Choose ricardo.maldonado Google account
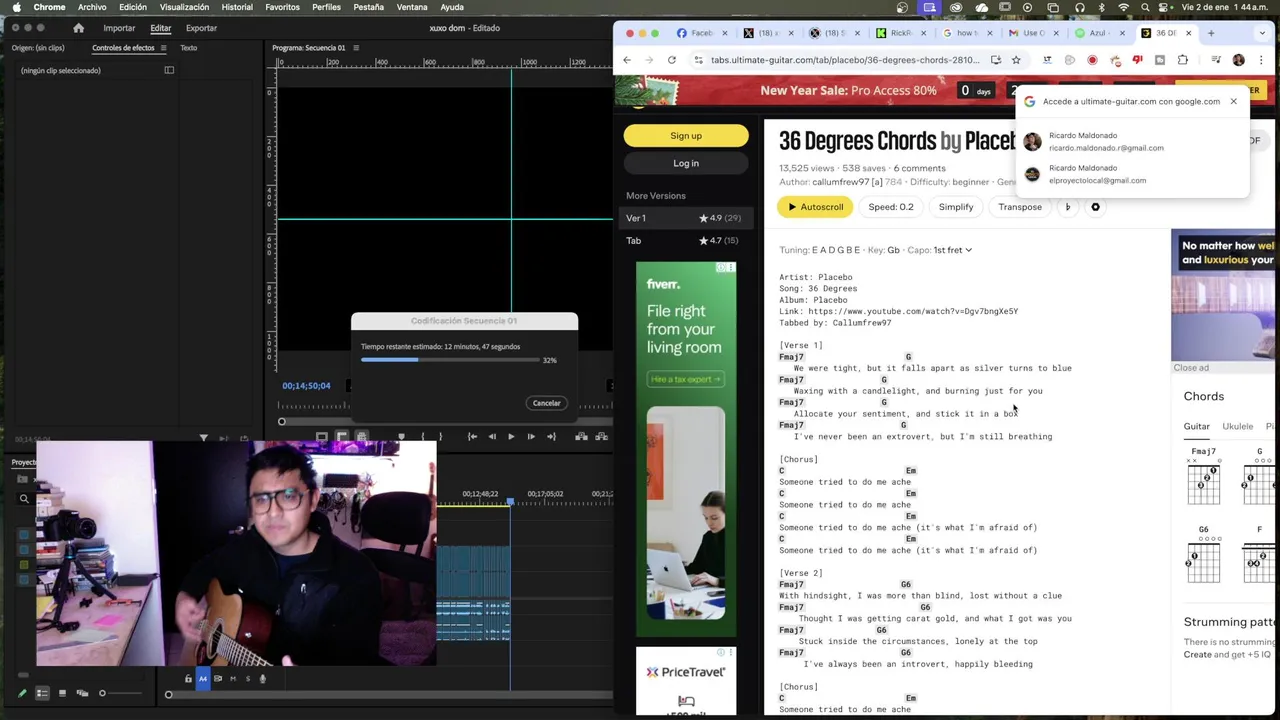Image resolution: width=1280 pixels, height=720 pixels. tap(1131, 141)
